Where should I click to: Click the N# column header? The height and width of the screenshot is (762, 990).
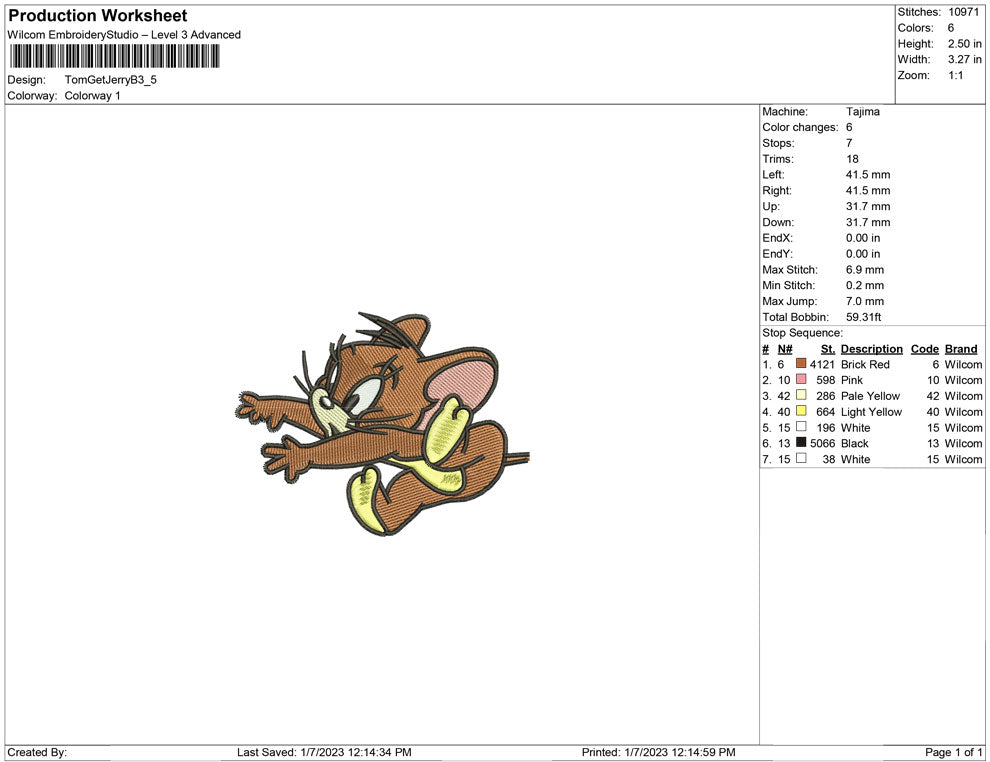coord(785,349)
